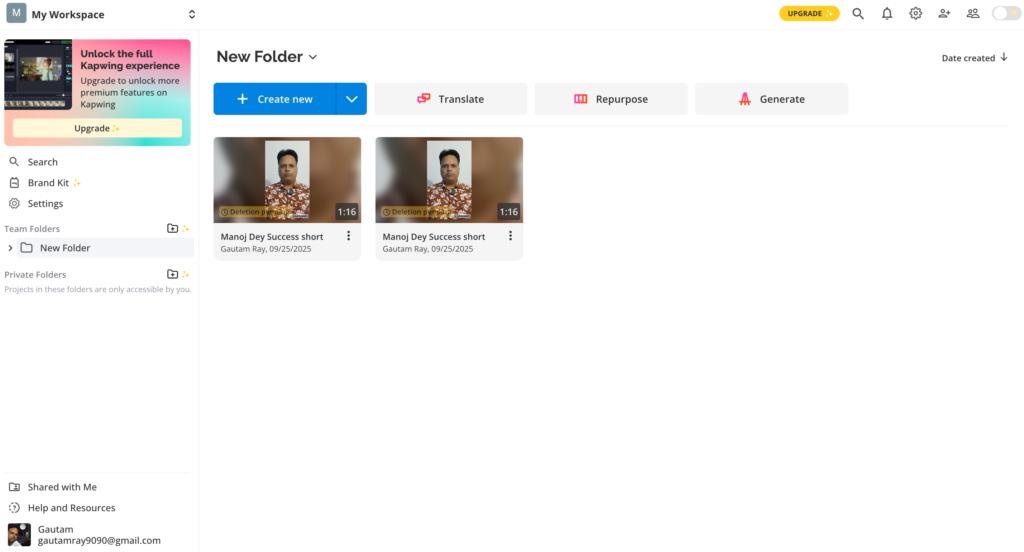Image resolution: width=1024 pixels, height=552 pixels.
Task: Open the second Manoj Dey video thumbnail
Action: pos(449,180)
